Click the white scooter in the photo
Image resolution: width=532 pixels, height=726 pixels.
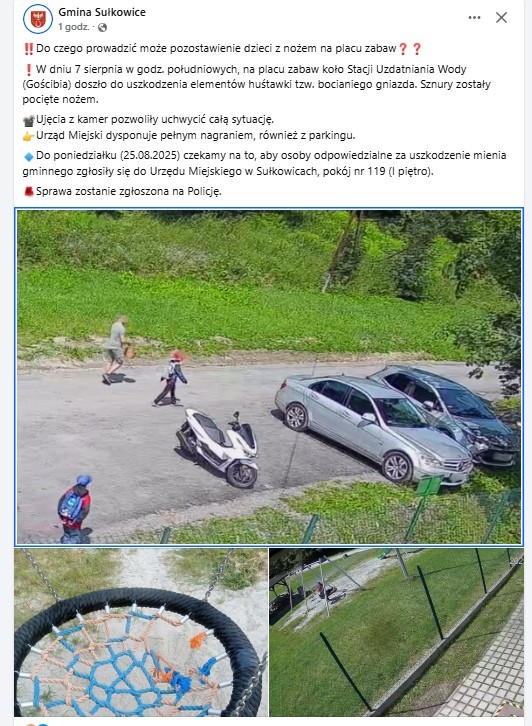click(x=217, y=447)
